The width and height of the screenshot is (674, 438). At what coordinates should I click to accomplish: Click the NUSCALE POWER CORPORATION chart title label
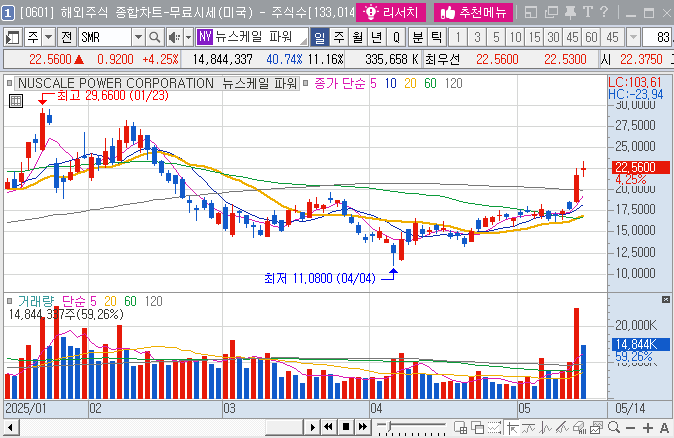coord(157,83)
